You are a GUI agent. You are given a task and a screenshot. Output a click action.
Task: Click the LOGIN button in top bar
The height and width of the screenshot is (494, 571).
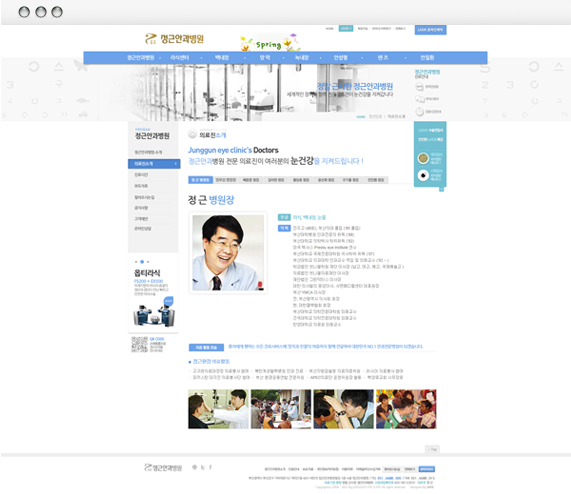(x=346, y=28)
